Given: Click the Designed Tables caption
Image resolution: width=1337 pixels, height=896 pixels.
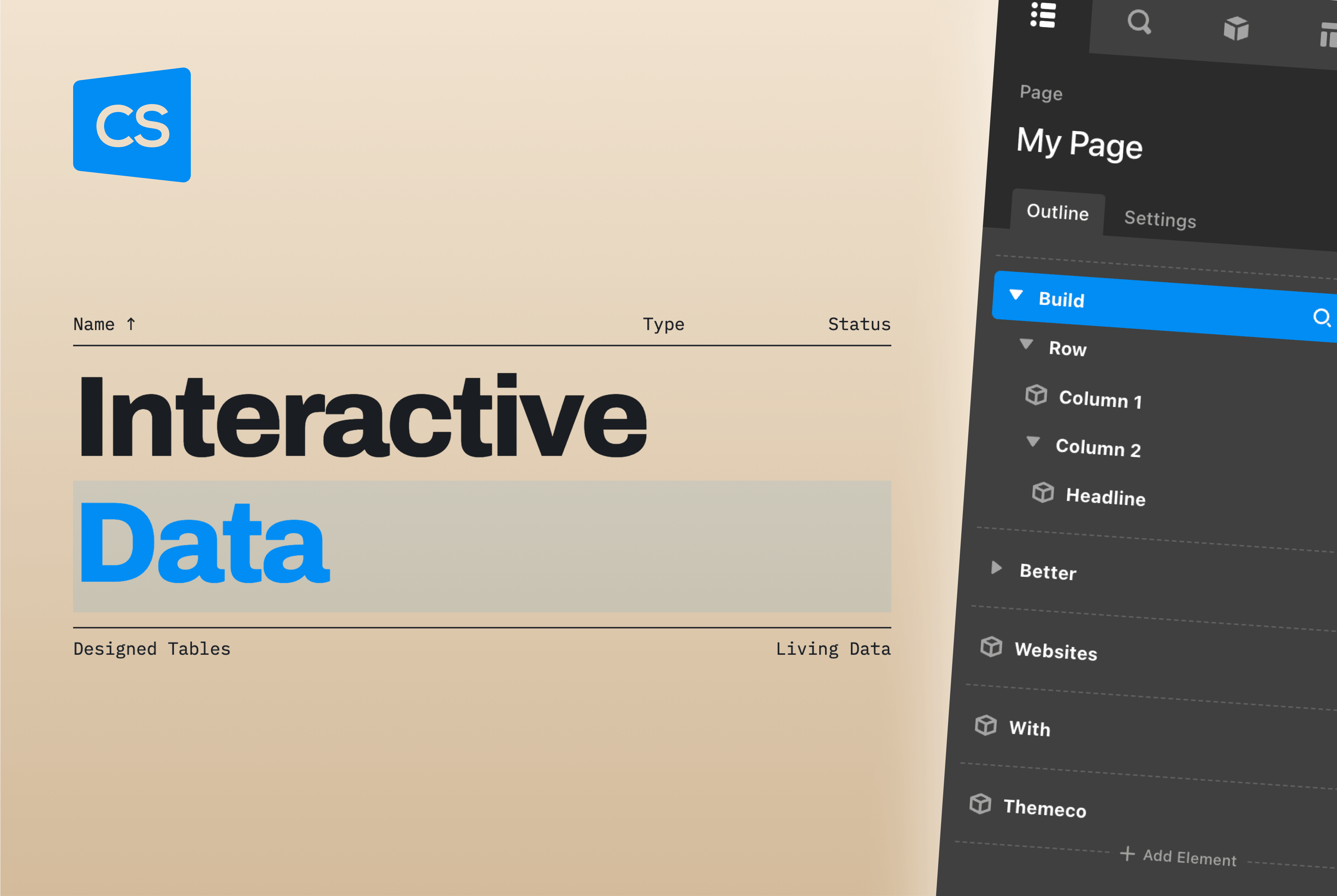Looking at the screenshot, I should 151,649.
